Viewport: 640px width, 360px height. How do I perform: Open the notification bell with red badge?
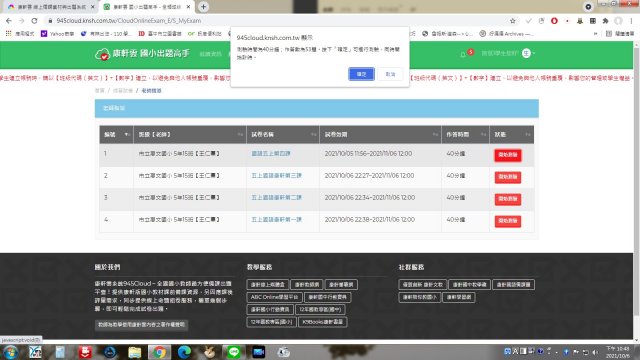[x=463, y=54]
